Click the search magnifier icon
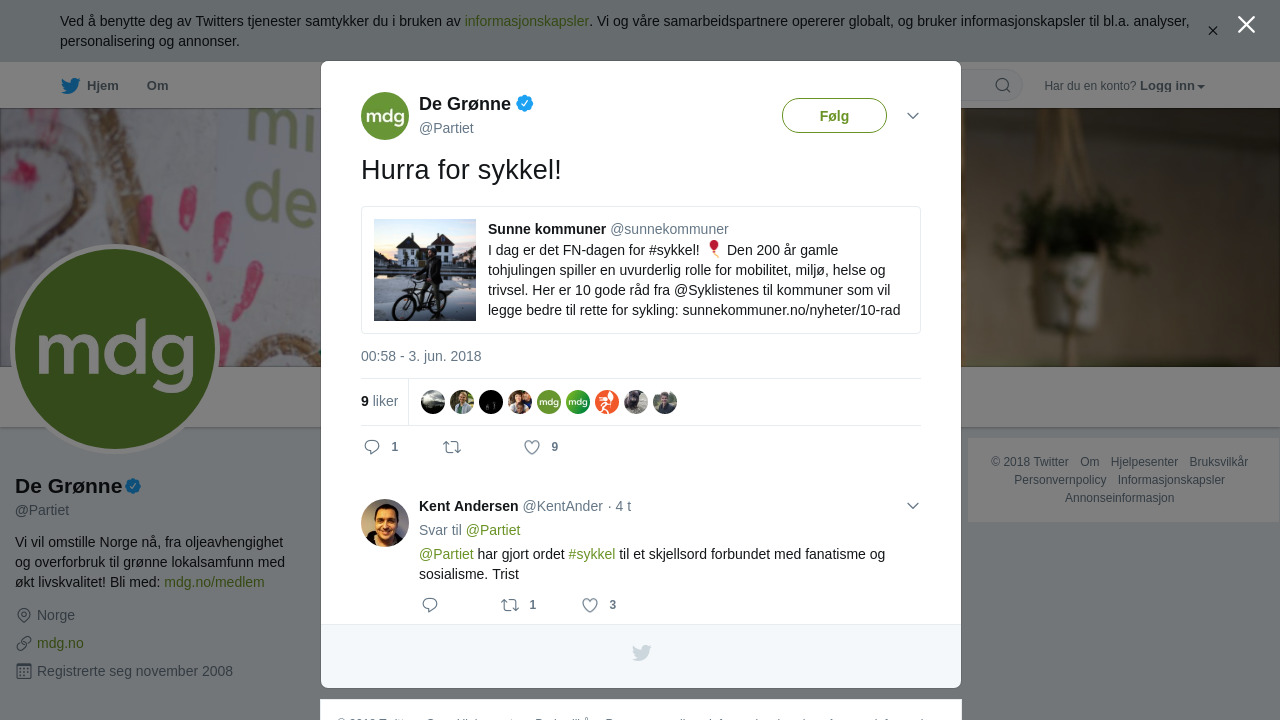The width and height of the screenshot is (1280, 720). (x=1003, y=85)
